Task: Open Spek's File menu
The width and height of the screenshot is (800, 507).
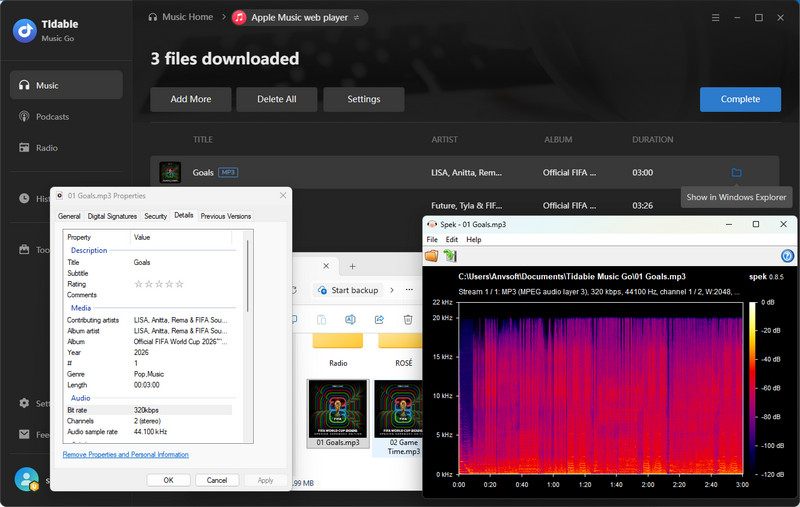Action: (432, 239)
